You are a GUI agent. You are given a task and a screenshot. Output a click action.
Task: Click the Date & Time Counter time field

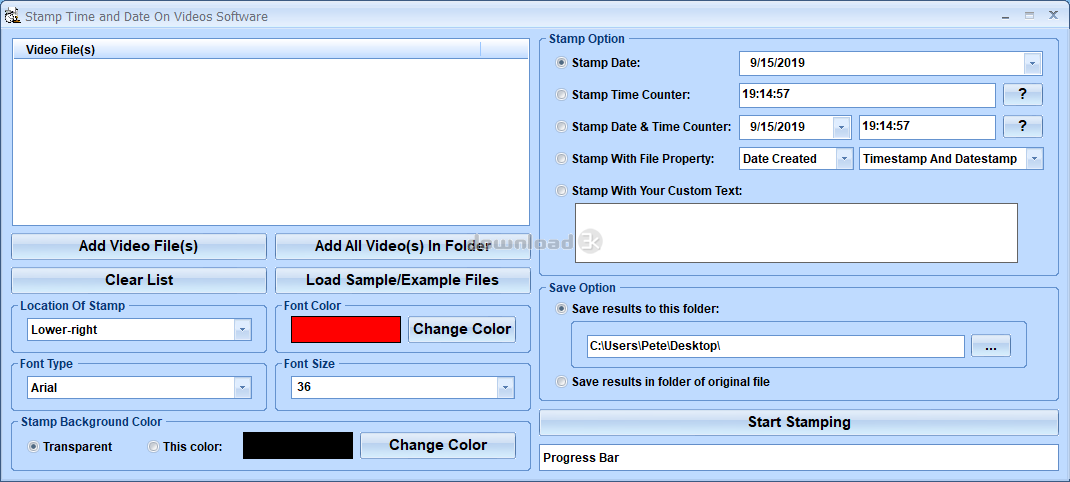[x=927, y=127]
